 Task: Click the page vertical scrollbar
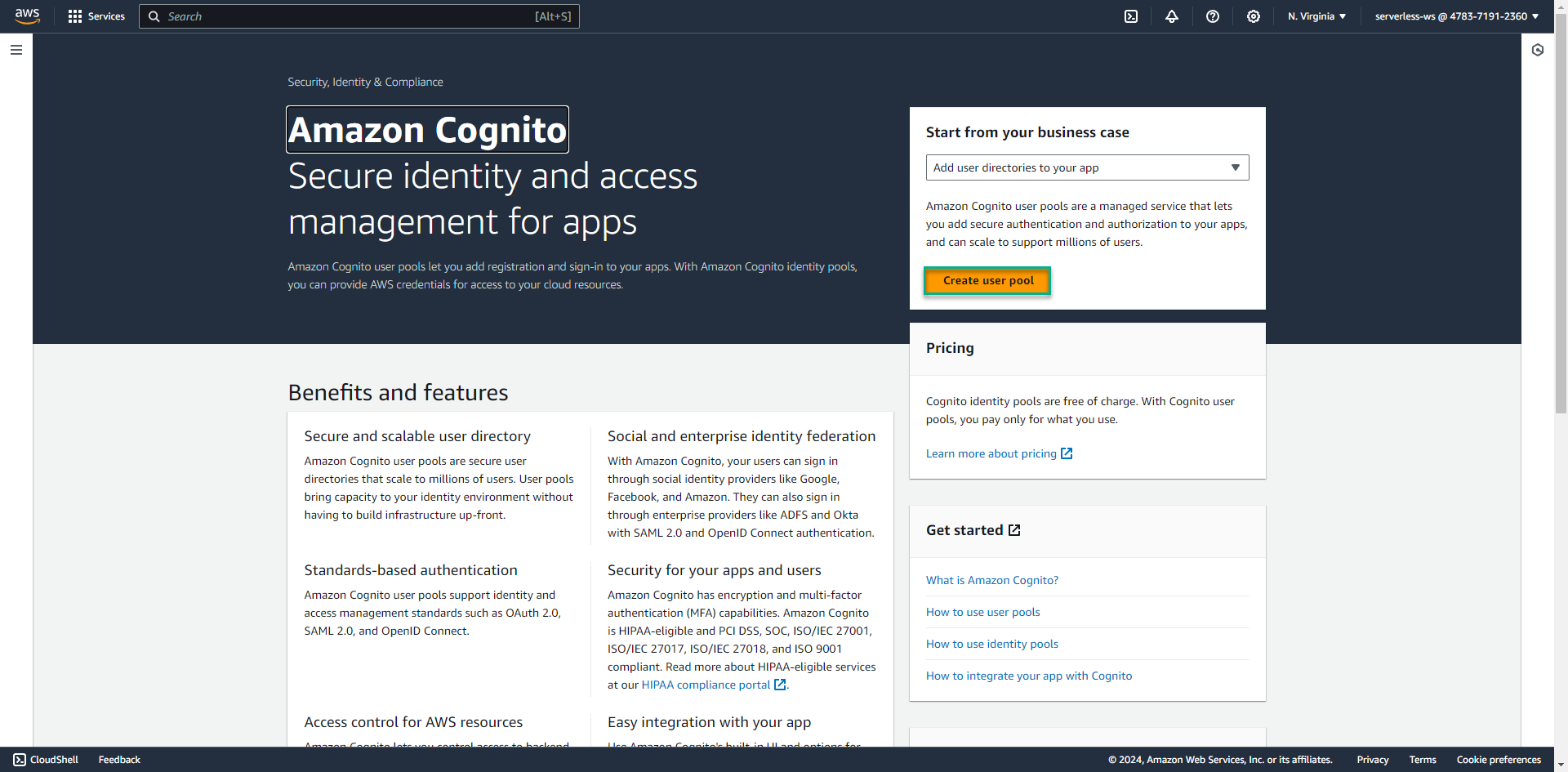1561,212
